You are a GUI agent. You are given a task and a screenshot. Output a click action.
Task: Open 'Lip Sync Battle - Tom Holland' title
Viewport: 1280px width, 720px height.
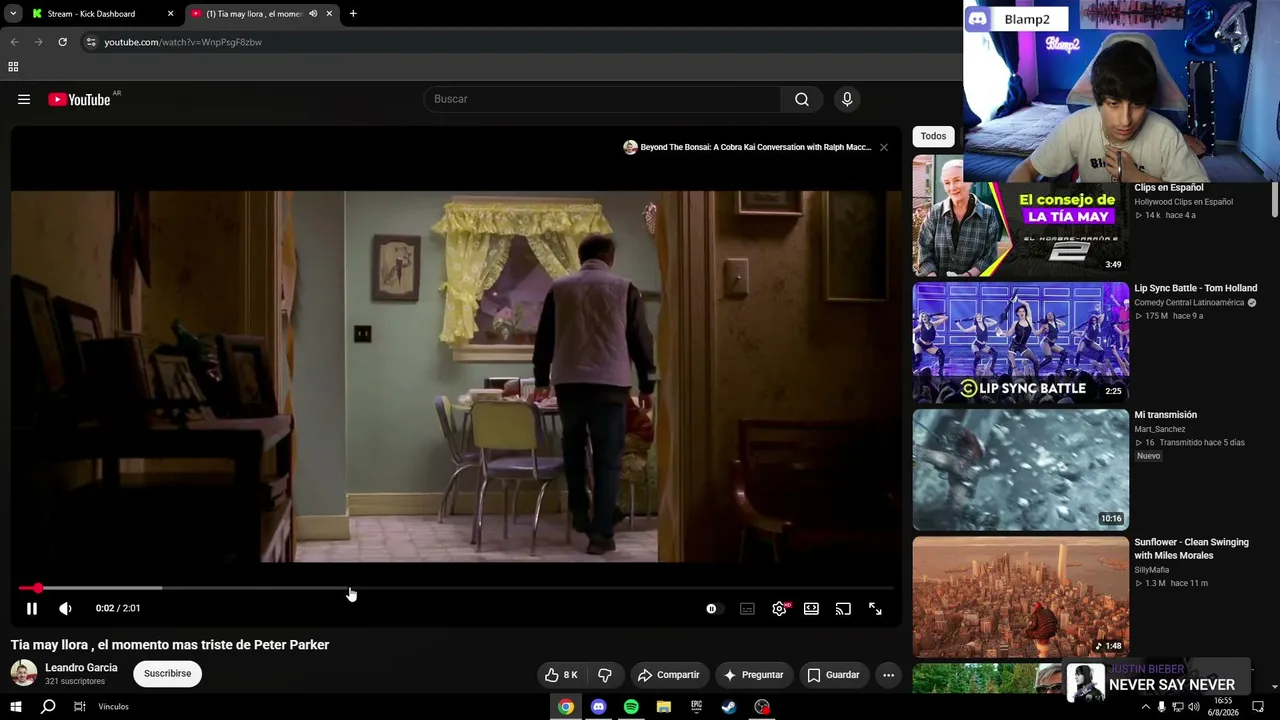point(1195,288)
